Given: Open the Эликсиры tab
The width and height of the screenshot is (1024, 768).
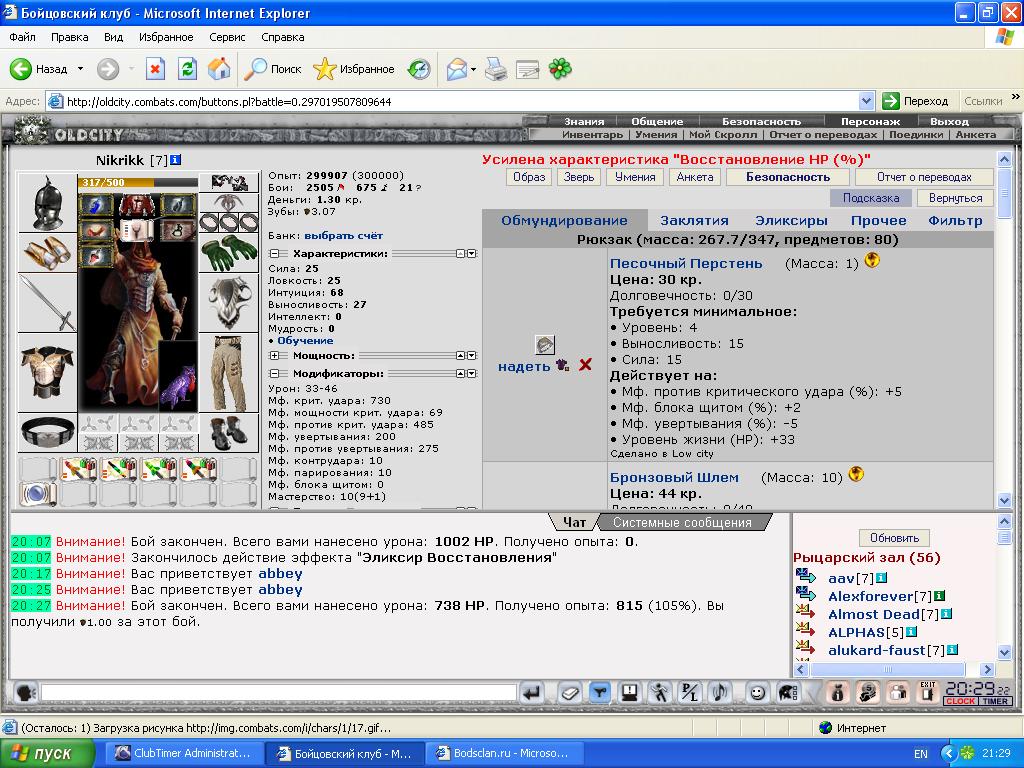Looking at the screenshot, I should (x=791, y=221).
